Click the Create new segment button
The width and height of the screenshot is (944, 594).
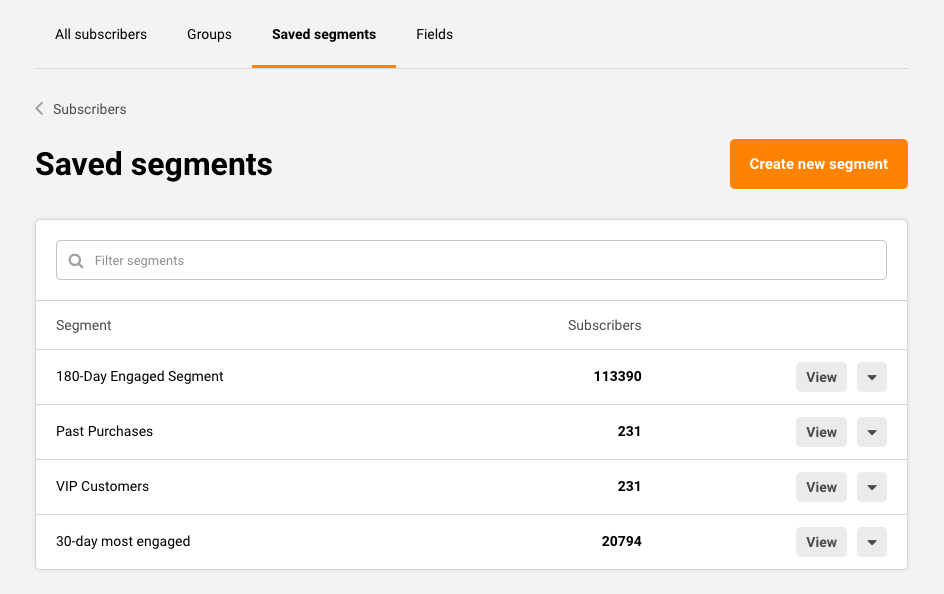[818, 164]
